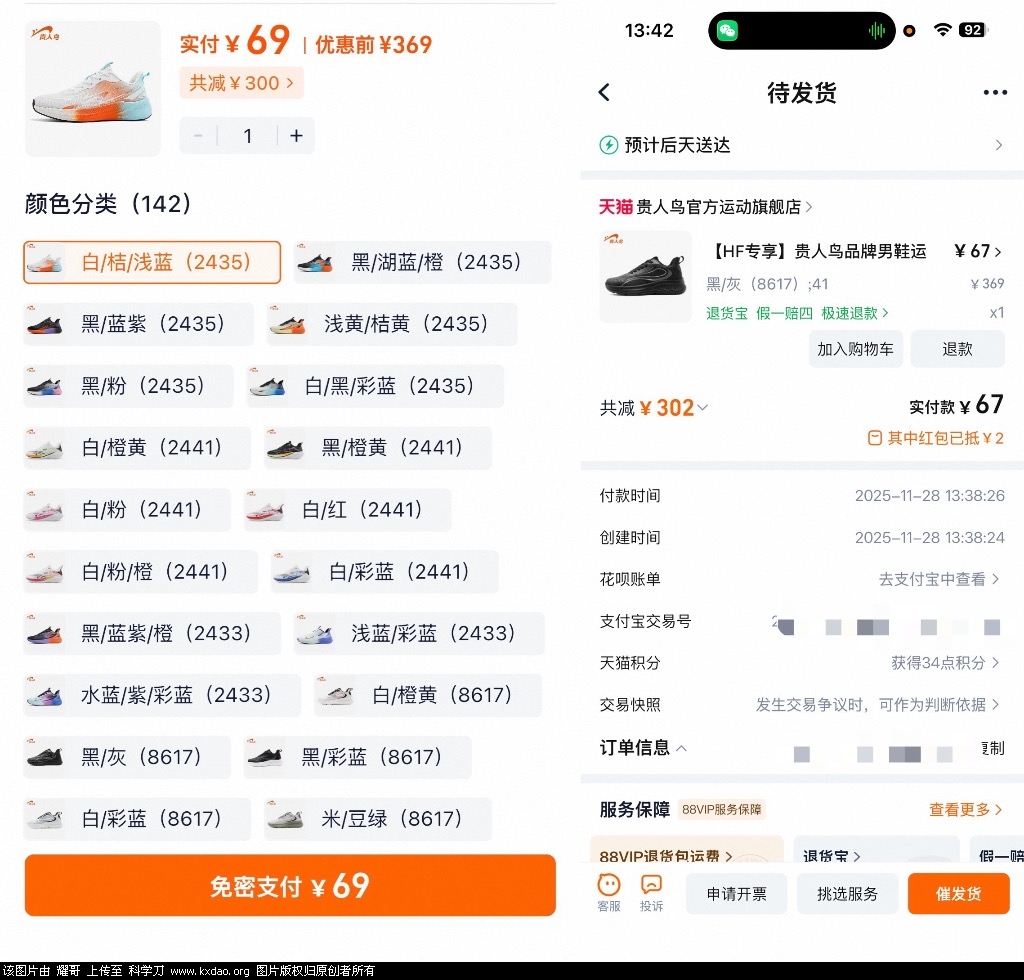Viewport: 1024px width, 980px height.
Task: Select the 白/粉 (2441) color option
Action: pos(127,510)
